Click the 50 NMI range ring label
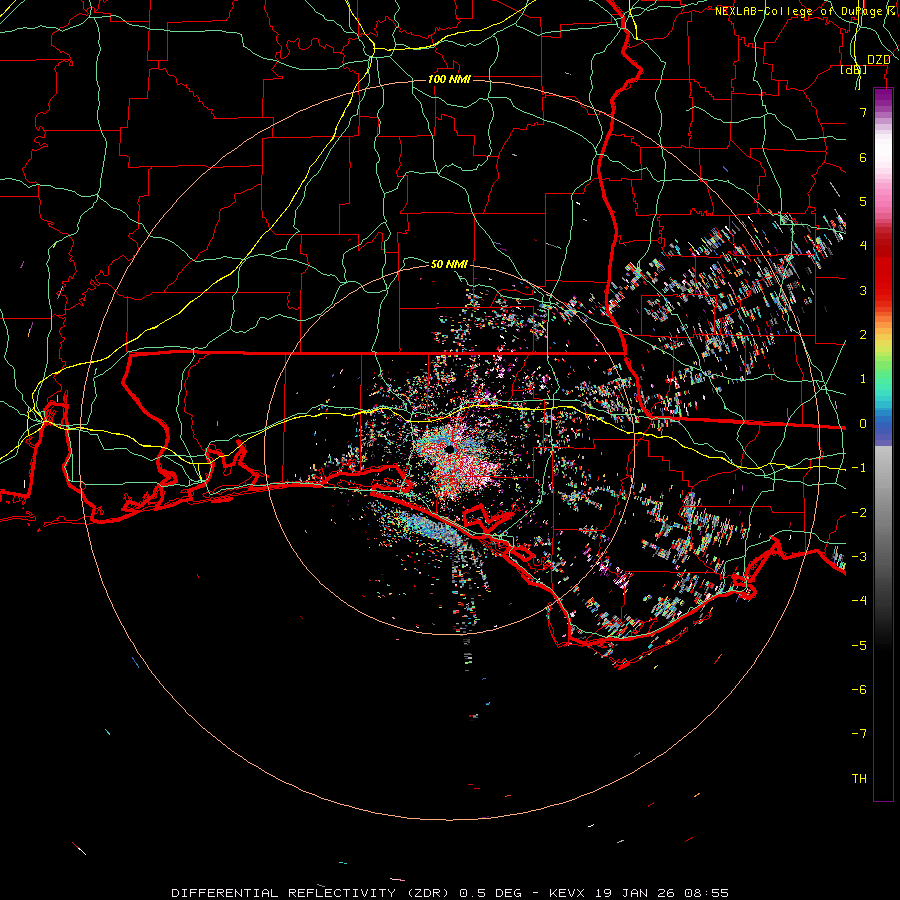900x900 pixels. click(449, 264)
